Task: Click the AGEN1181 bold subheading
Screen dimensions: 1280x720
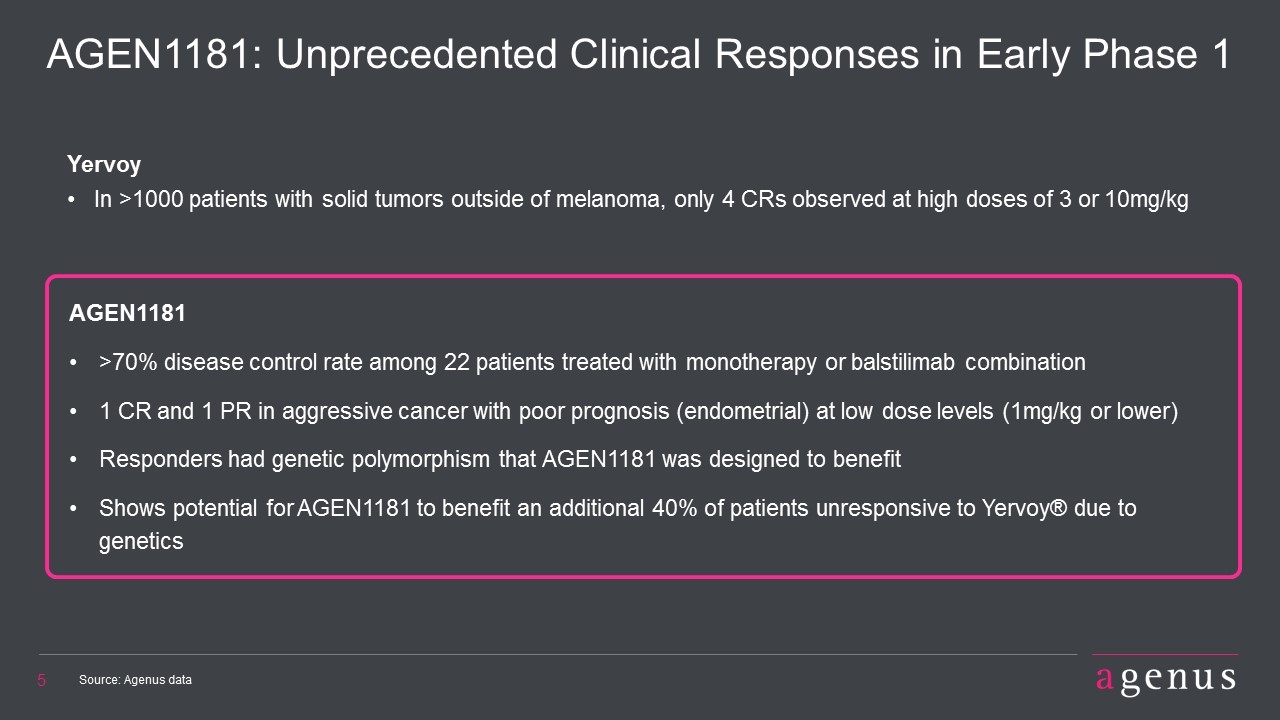Action: click(127, 313)
